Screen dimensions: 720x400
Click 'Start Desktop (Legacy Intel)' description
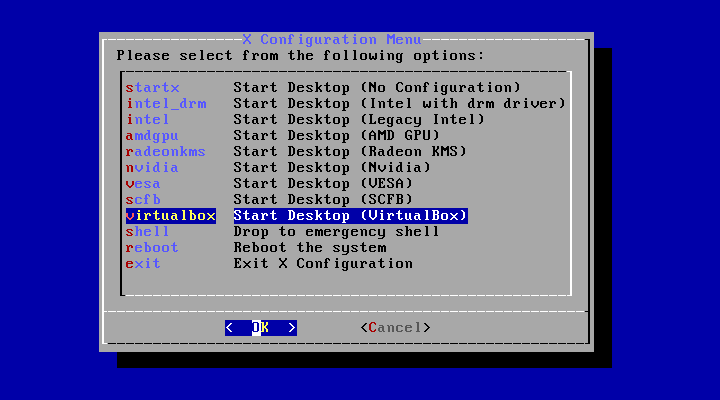[x=359, y=119]
